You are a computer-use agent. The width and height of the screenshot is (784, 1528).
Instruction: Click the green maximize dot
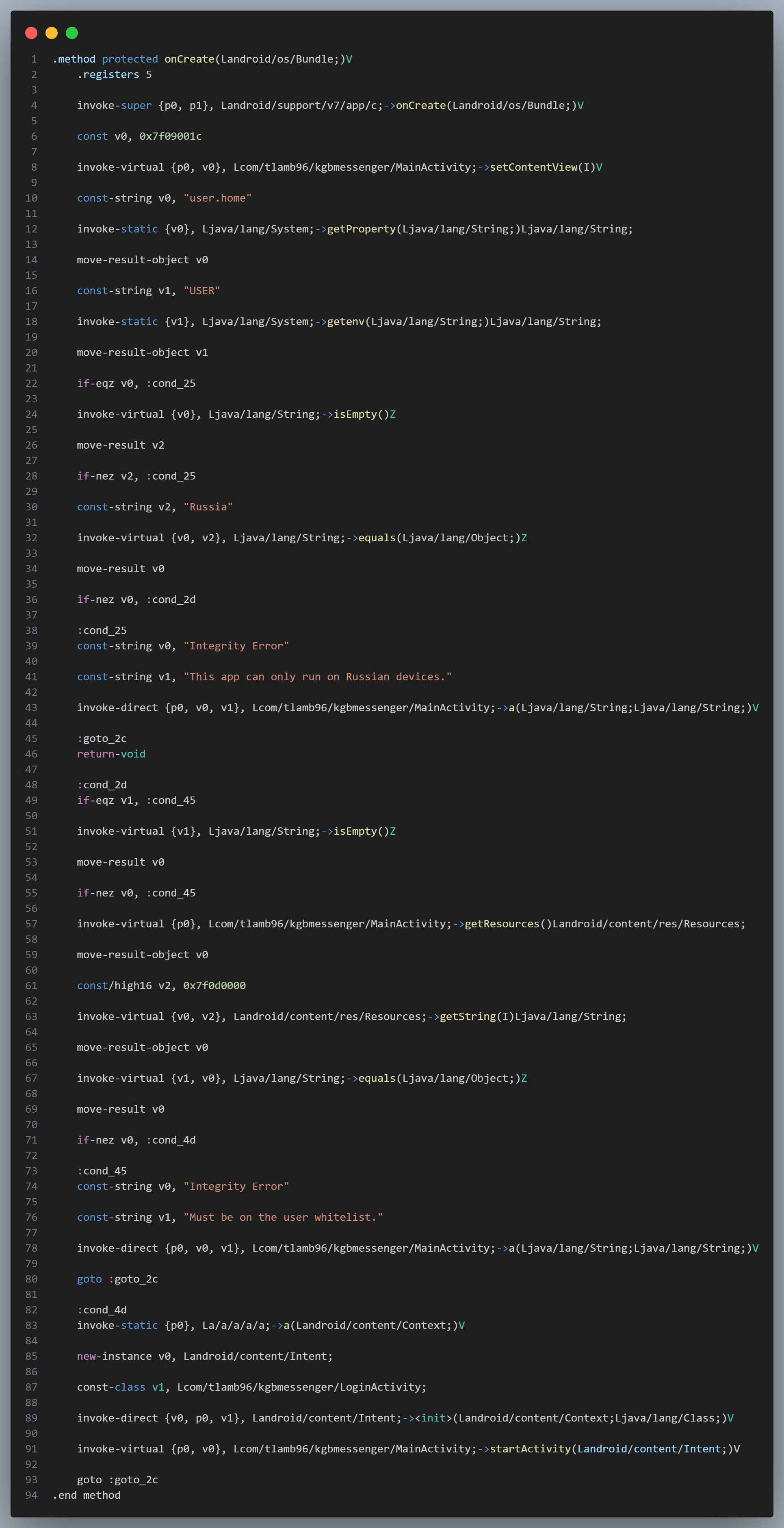(x=72, y=33)
